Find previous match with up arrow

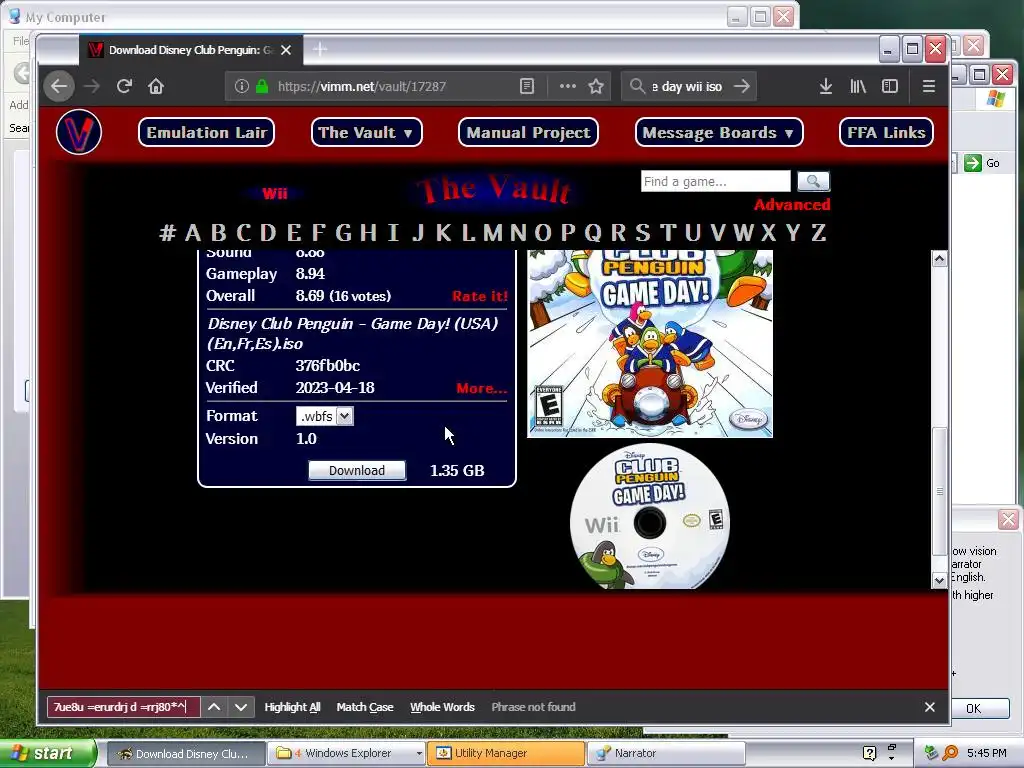point(214,707)
